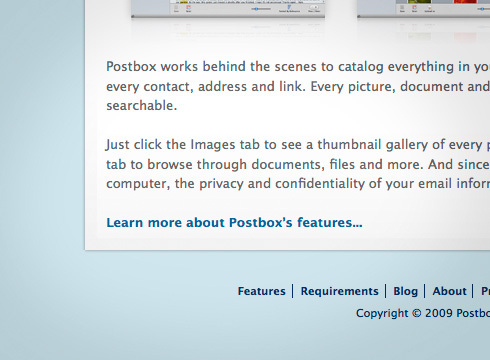Click the 'Copyright © 2009' footer text
This screenshot has height=360, width=490.
point(404,313)
